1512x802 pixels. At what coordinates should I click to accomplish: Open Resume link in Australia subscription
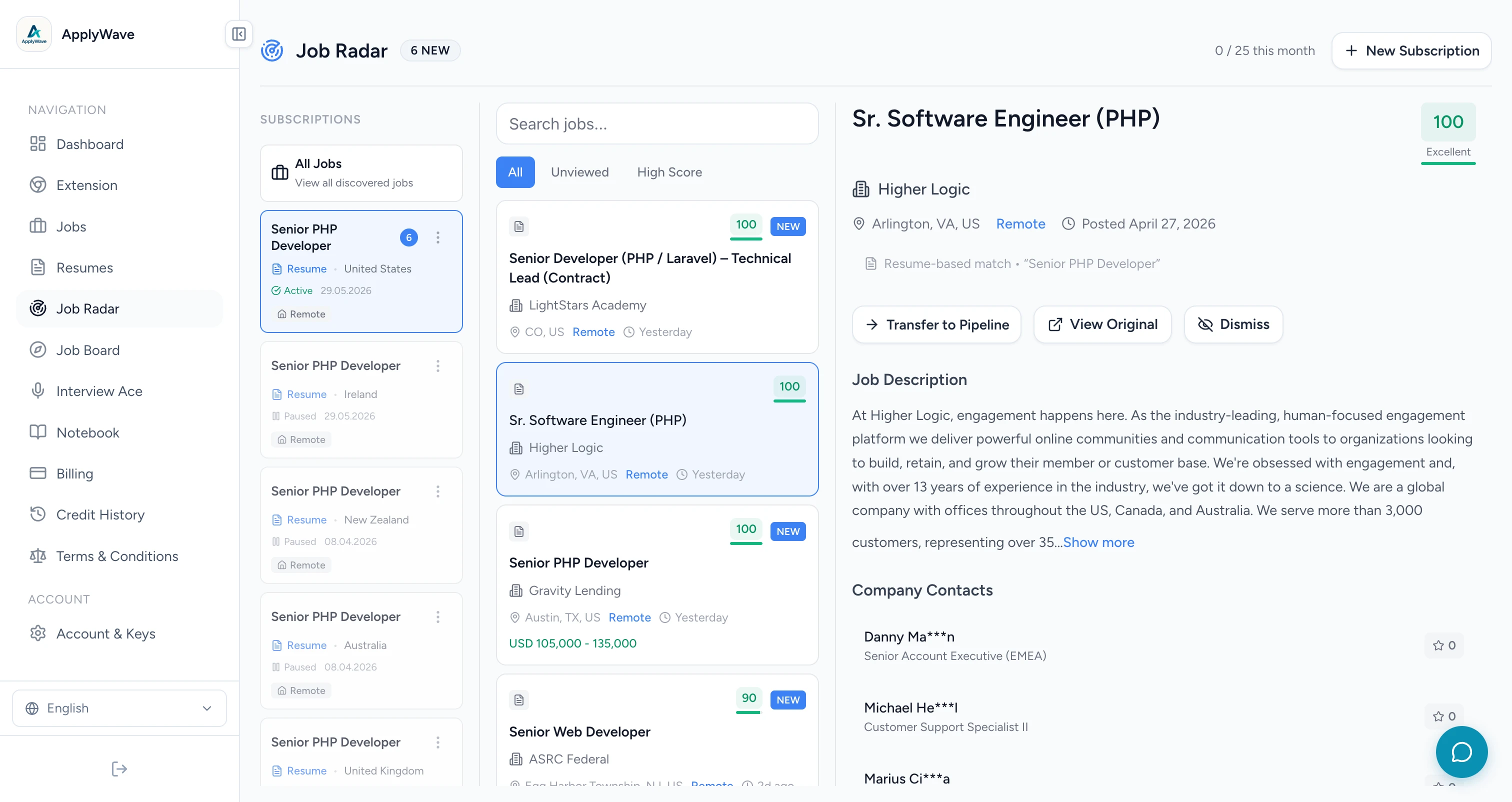coord(299,645)
